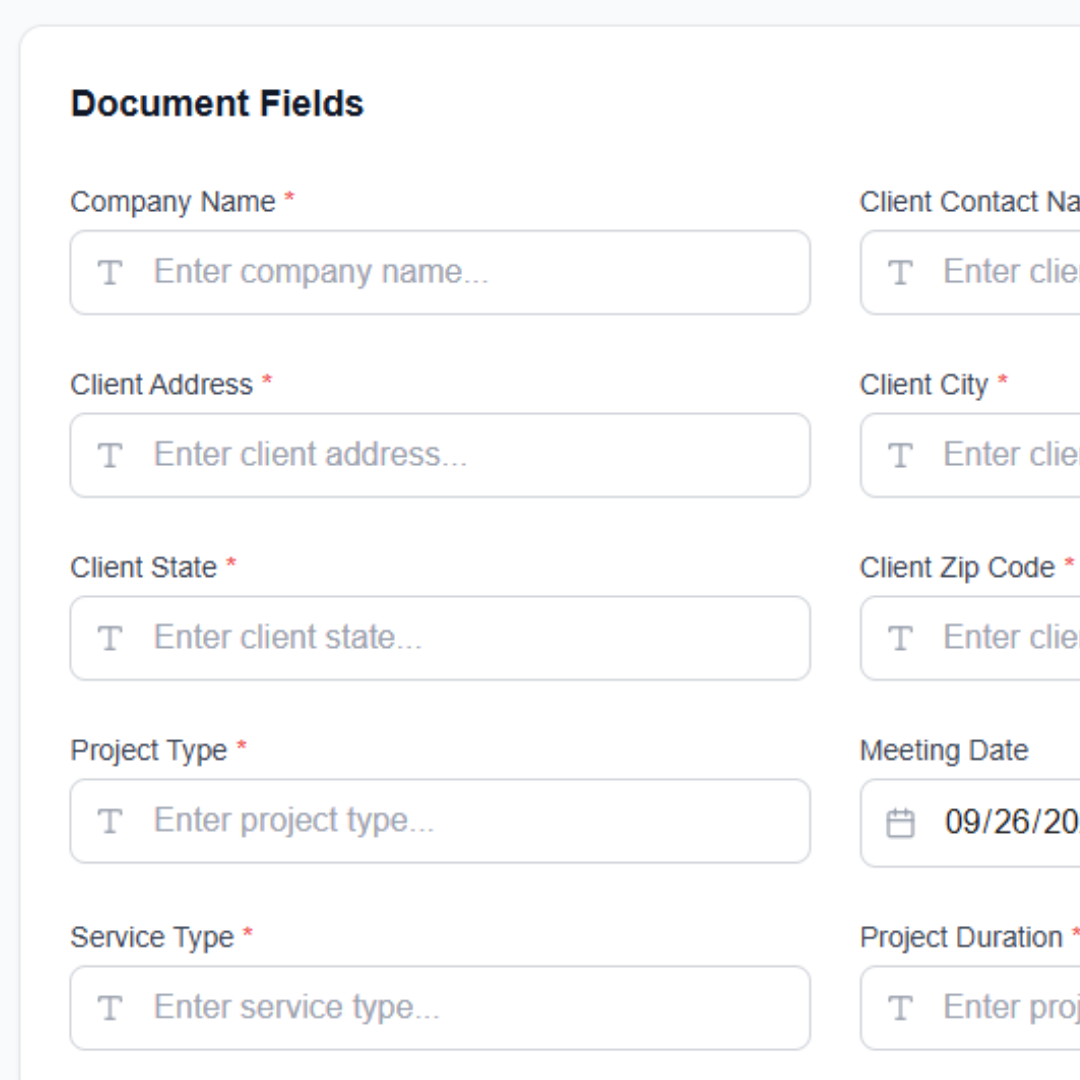Click the text icon in Client Zip Code field

coord(901,639)
